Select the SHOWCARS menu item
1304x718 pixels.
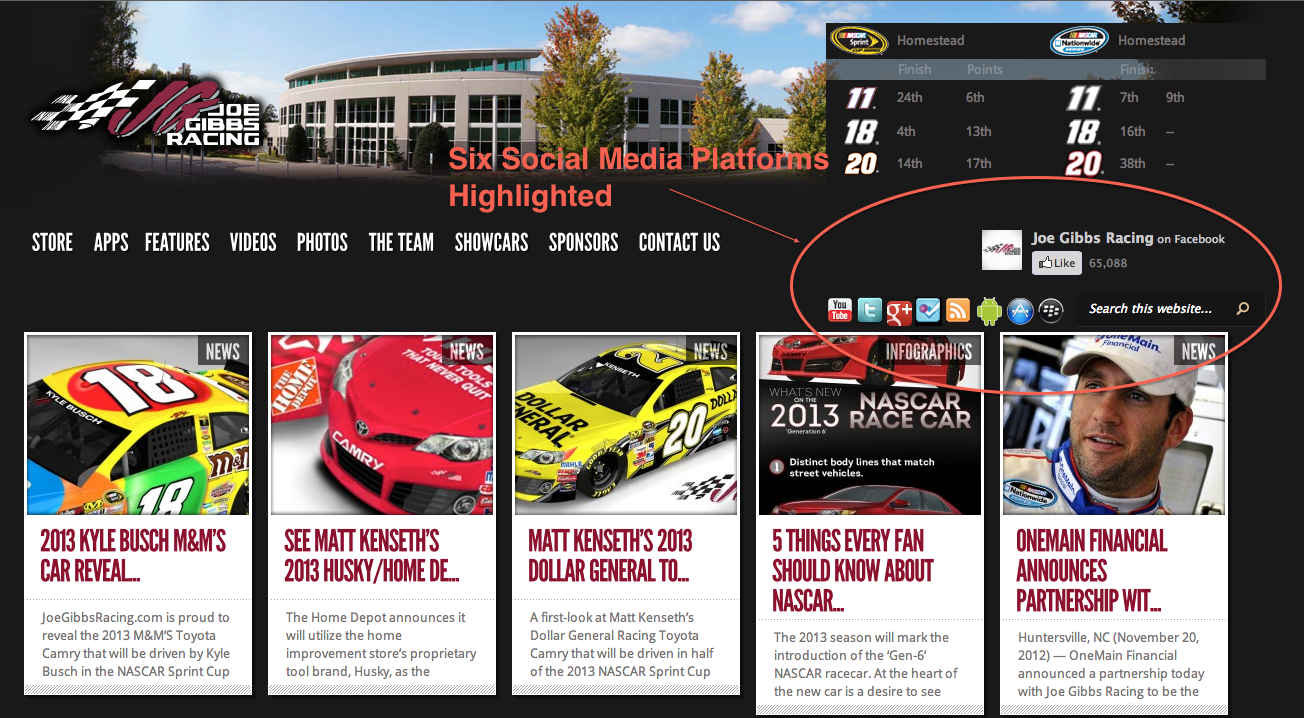(491, 242)
